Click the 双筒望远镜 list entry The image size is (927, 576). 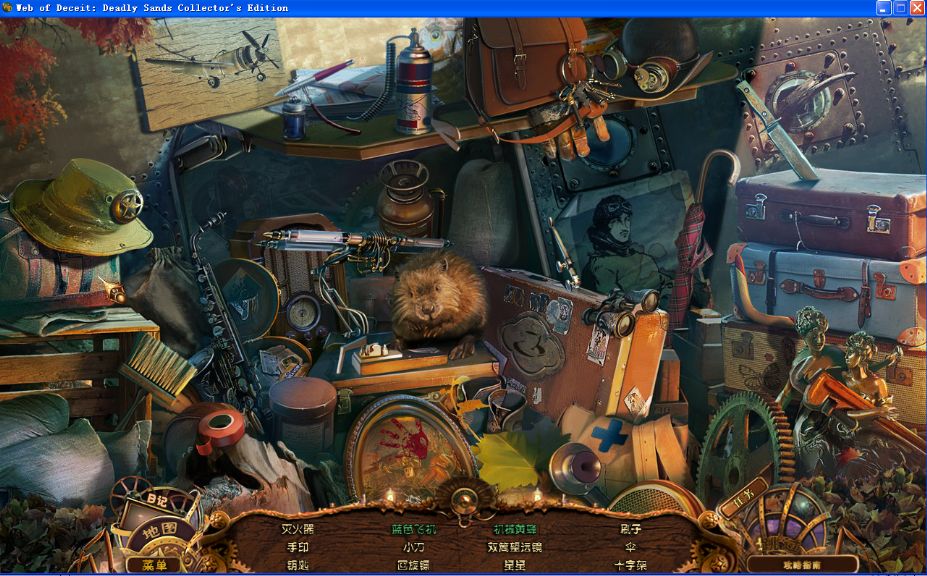click(515, 547)
